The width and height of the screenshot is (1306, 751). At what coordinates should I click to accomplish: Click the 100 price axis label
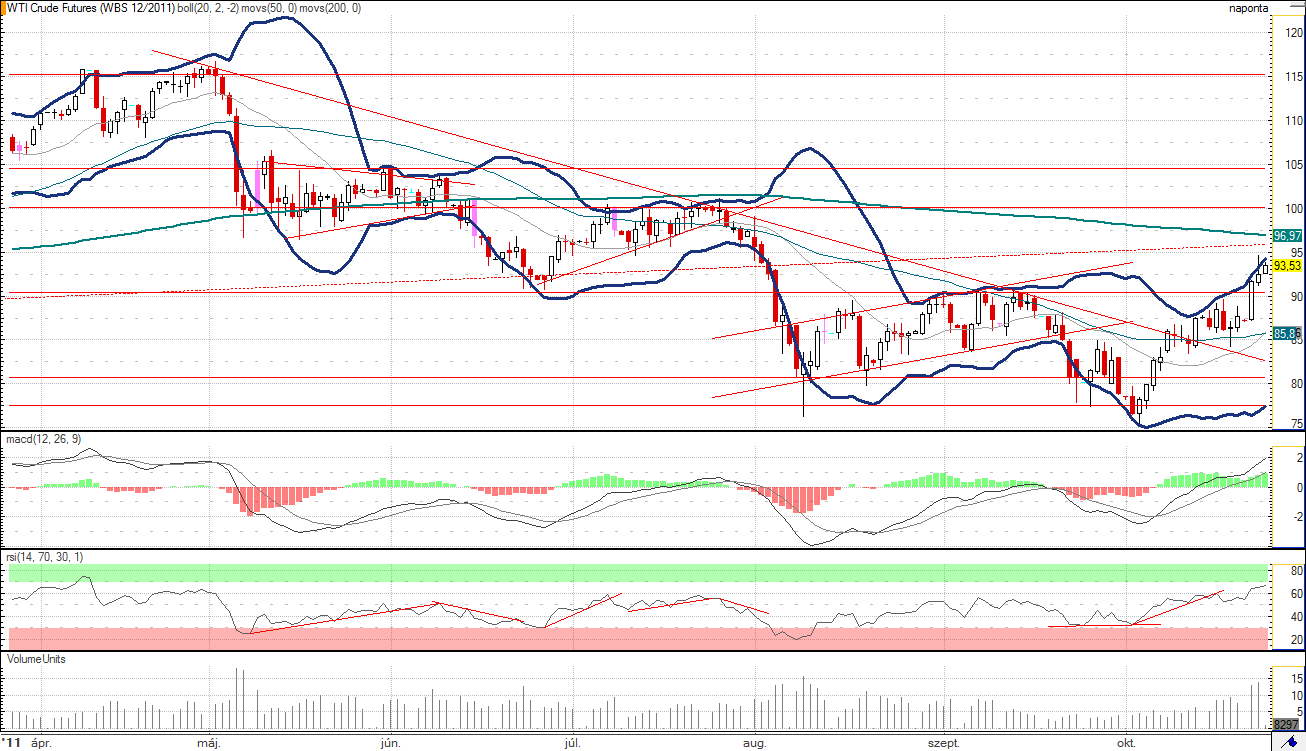[1293, 209]
